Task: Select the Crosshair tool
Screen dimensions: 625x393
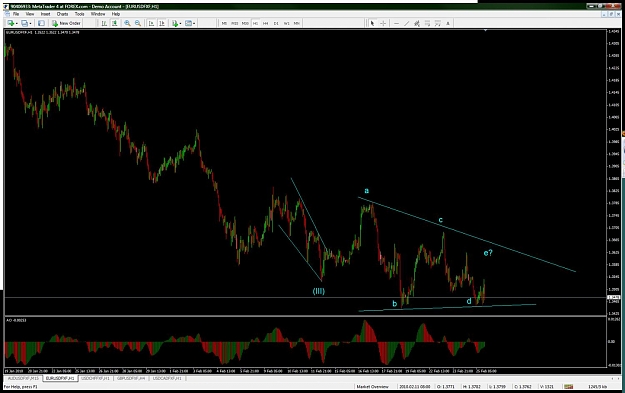Action: point(383,23)
